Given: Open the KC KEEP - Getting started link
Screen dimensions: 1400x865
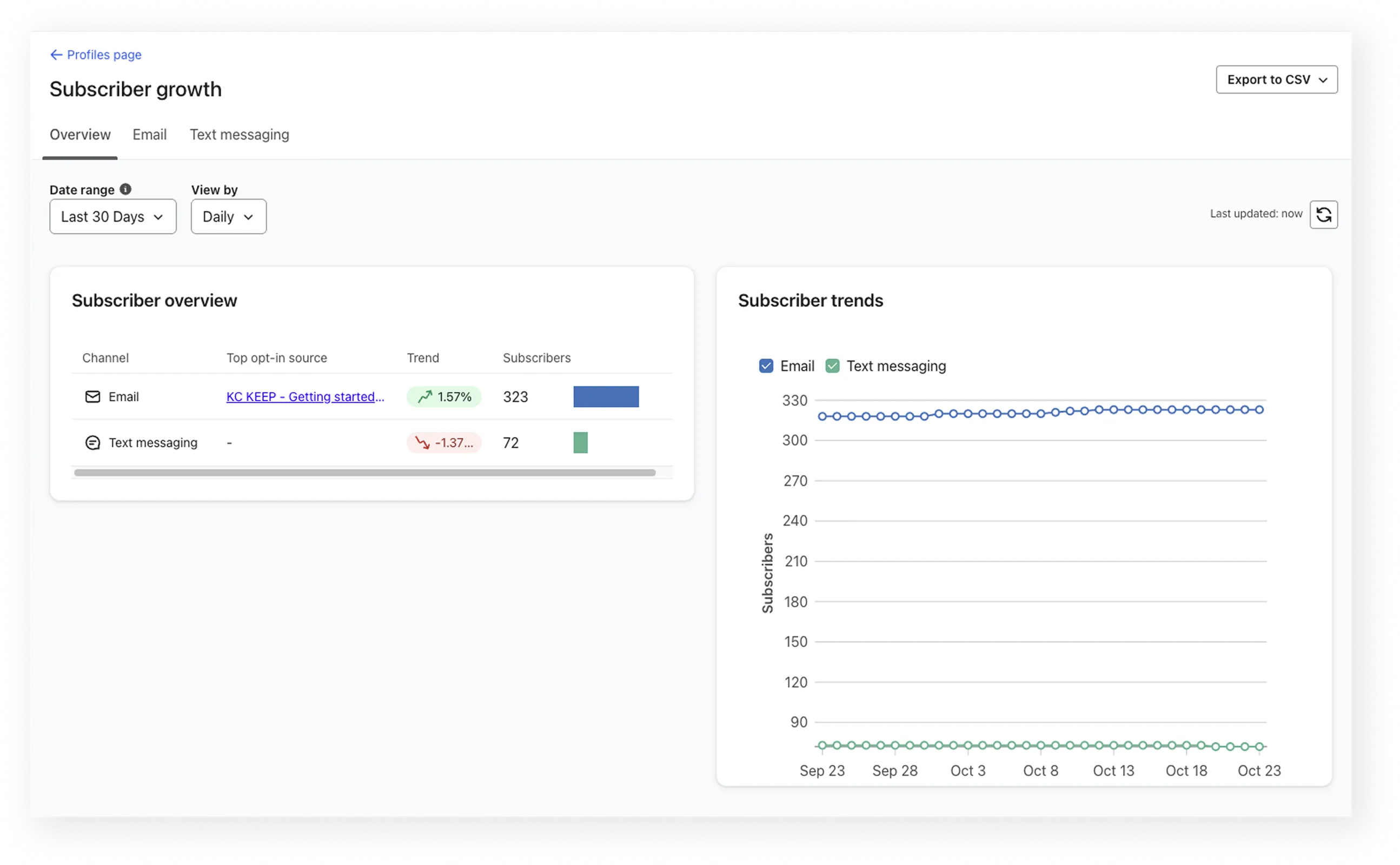Looking at the screenshot, I should tap(305, 396).
